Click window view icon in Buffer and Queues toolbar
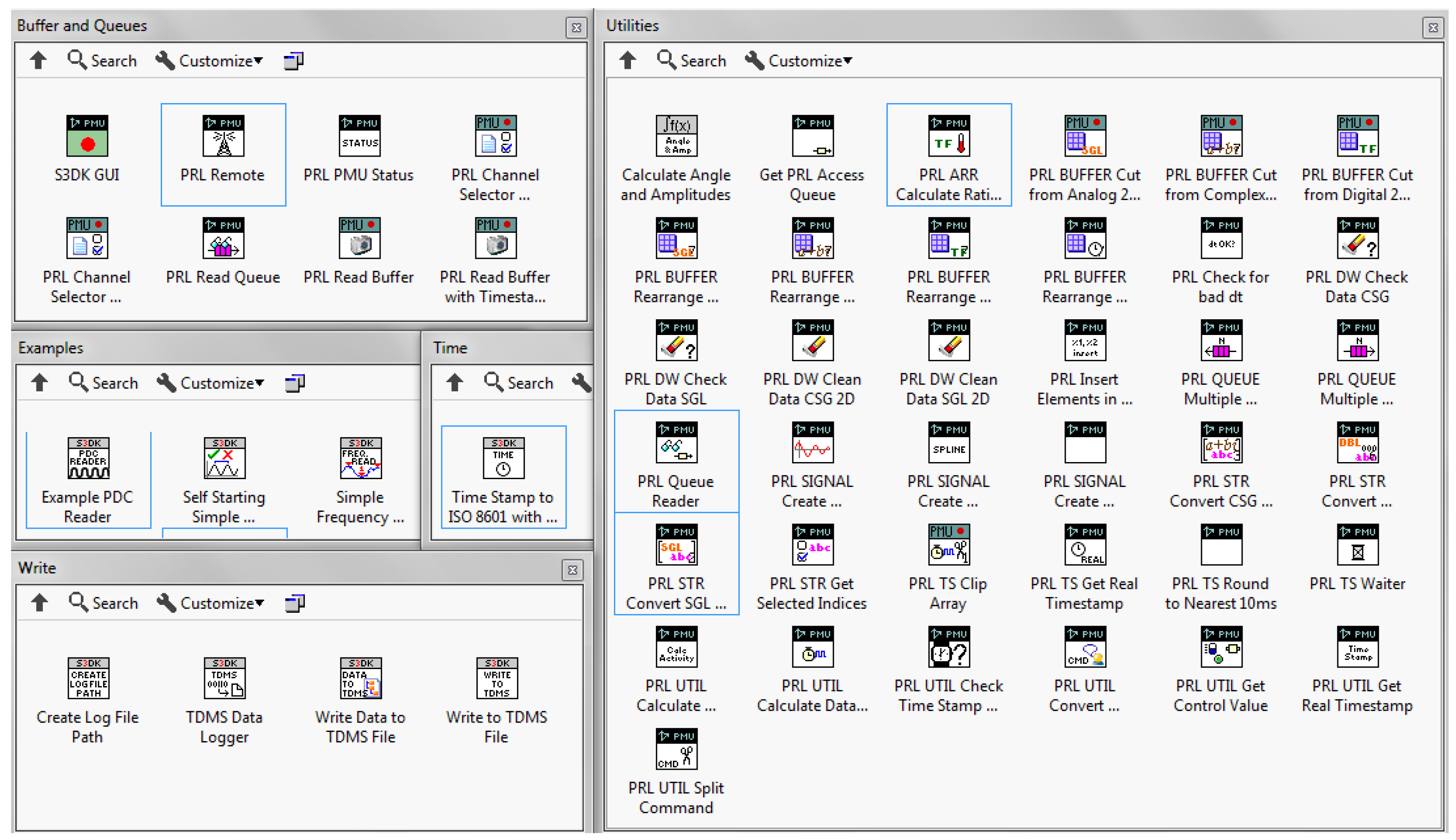1456x840 pixels. click(x=293, y=61)
